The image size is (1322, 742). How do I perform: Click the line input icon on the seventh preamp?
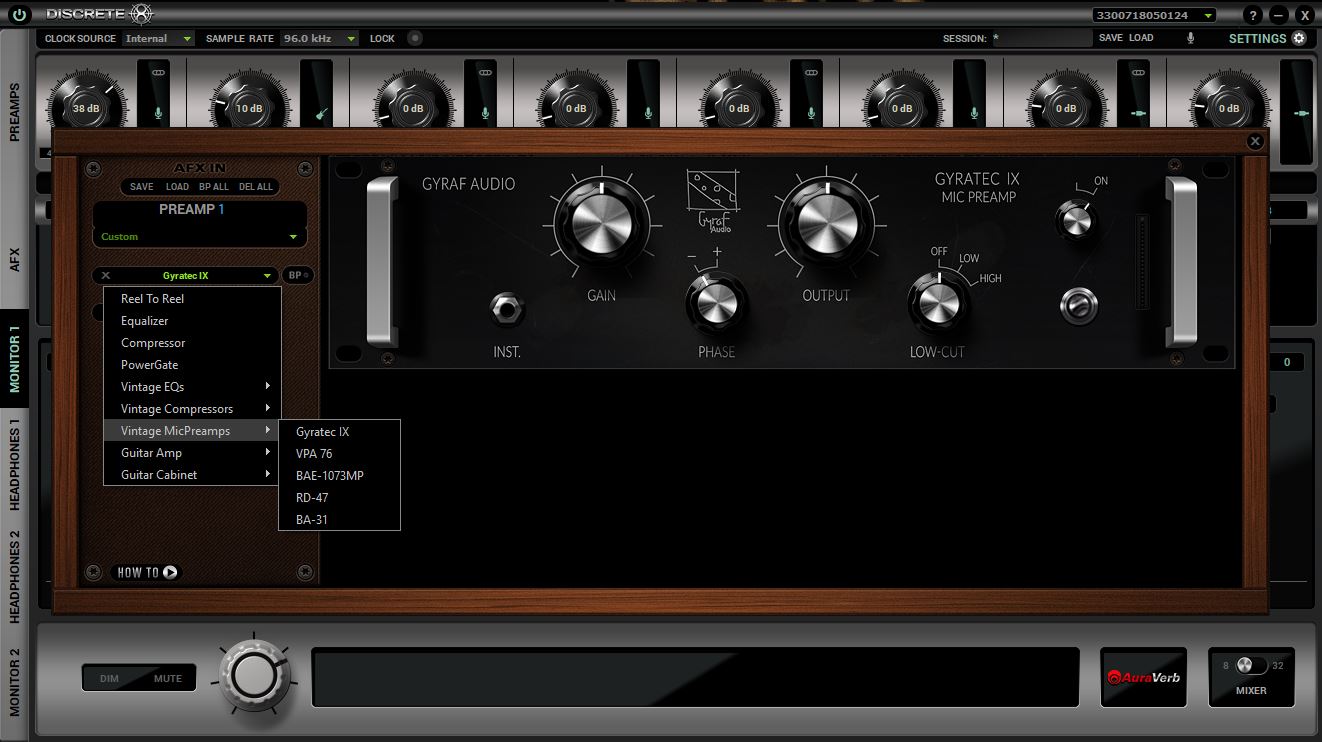(x=1138, y=113)
